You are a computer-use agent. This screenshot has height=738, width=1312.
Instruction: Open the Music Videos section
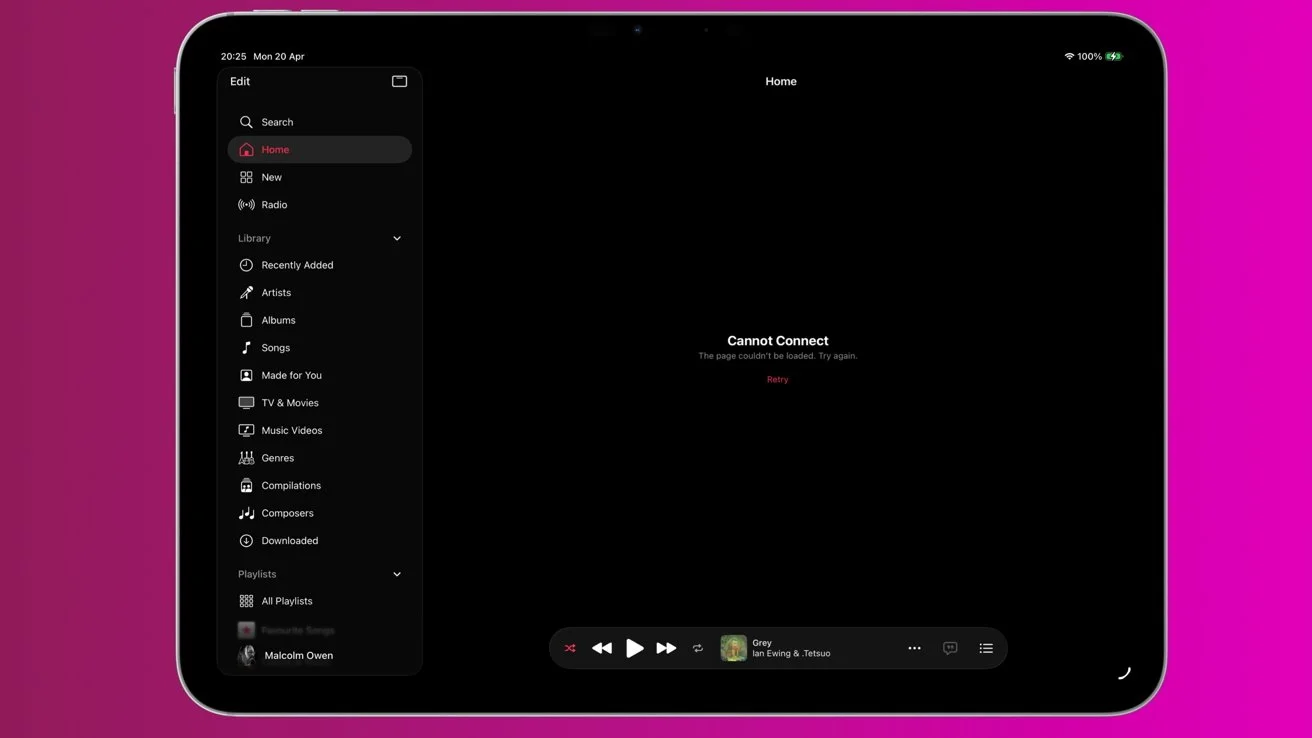(x=291, y=430)
